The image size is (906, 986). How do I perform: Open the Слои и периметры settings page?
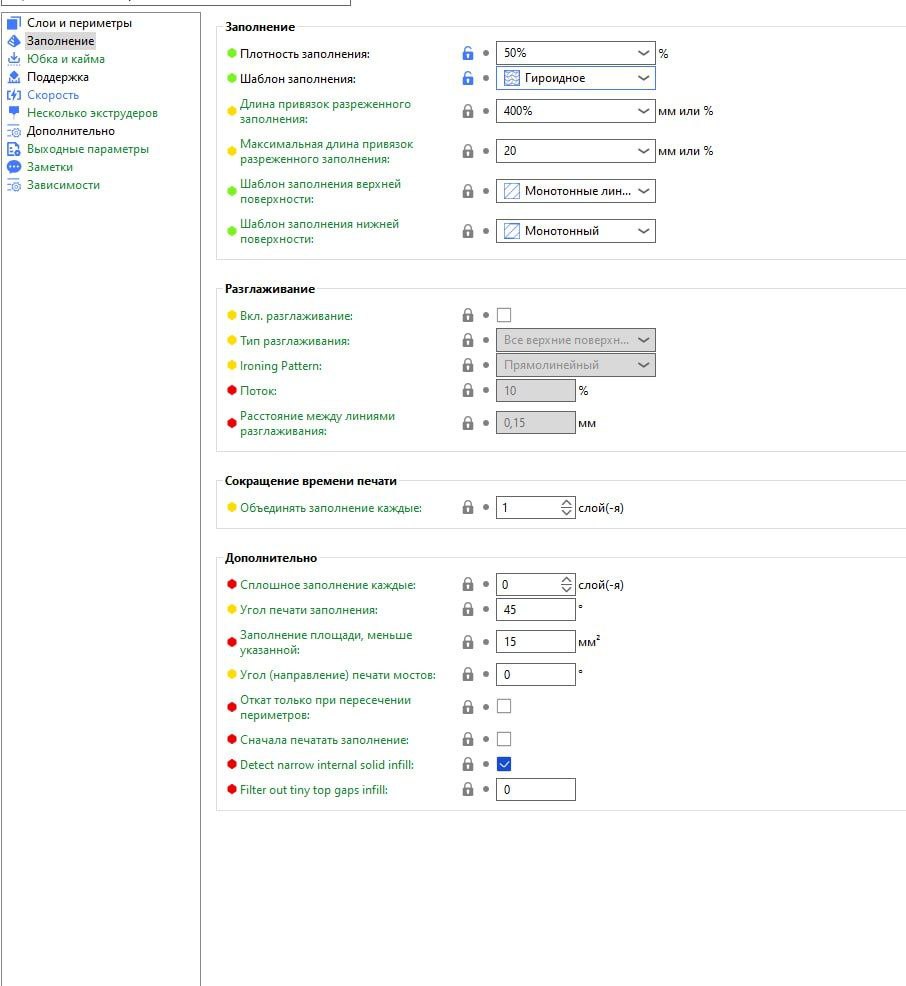pyautogui.click(x=79, y=23)
